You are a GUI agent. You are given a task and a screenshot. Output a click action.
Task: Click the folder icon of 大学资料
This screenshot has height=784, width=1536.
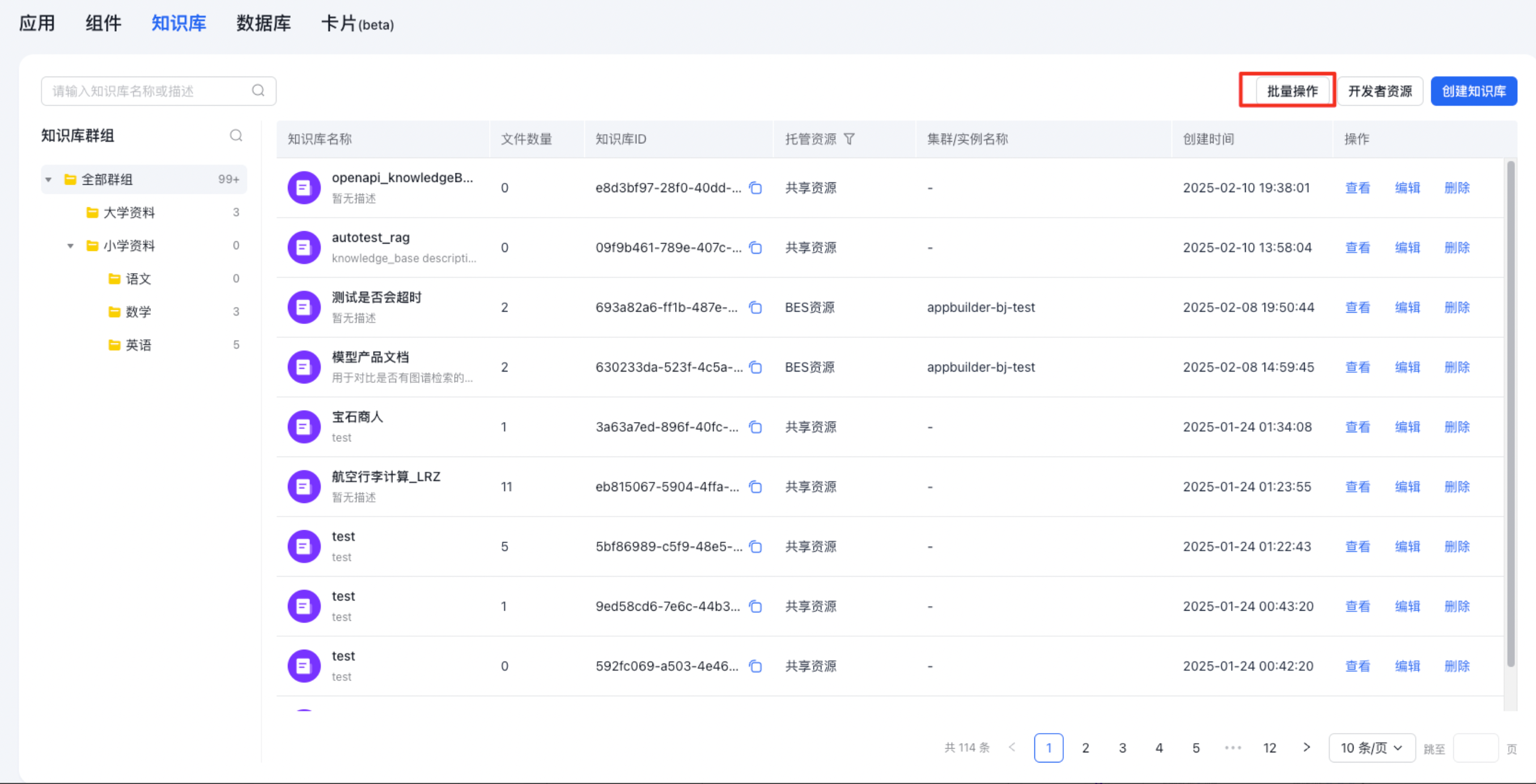coord(92,212)
